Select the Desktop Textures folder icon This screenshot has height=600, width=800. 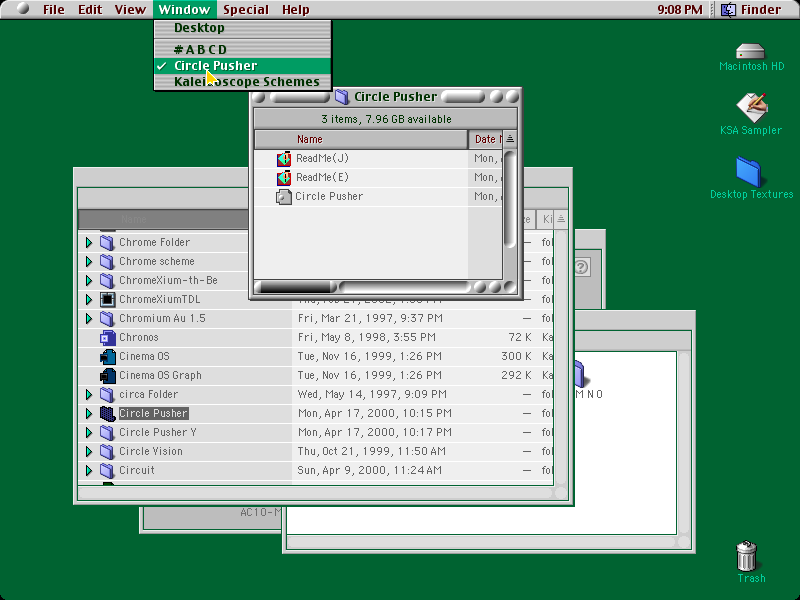pyautogui.click(x=749, y=172)
